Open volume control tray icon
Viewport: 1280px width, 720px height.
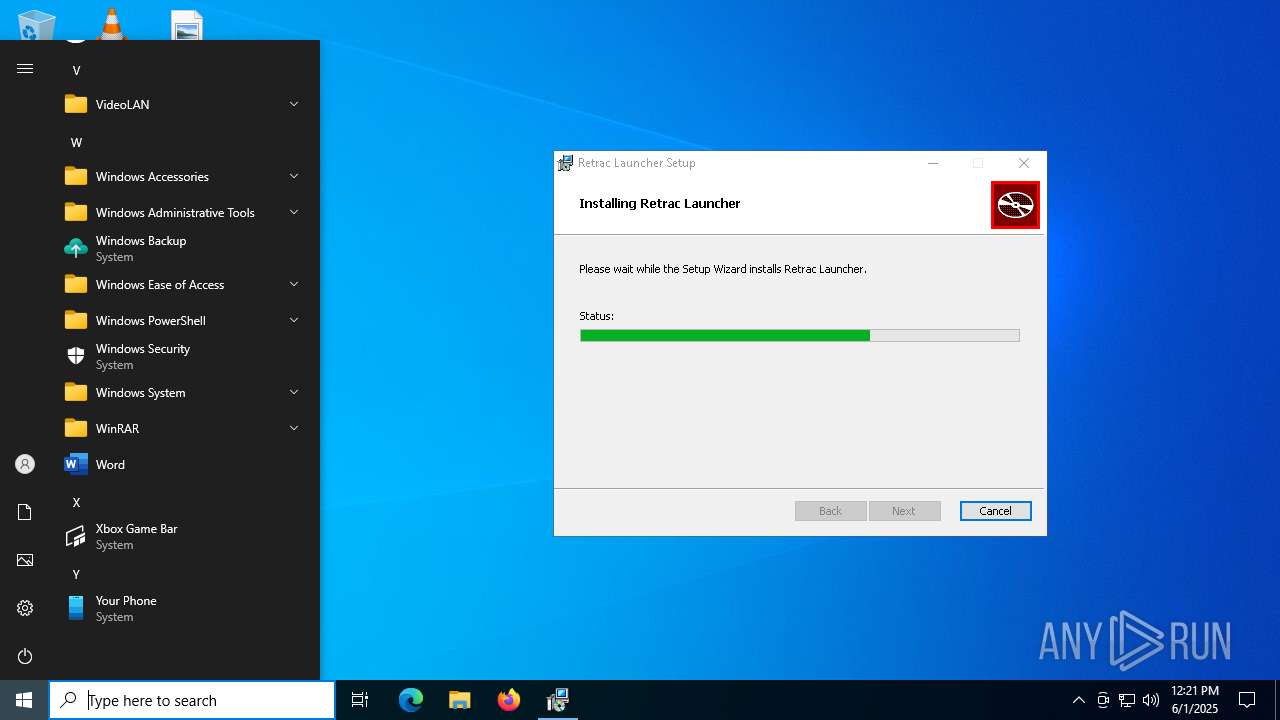pos(1151,700)
